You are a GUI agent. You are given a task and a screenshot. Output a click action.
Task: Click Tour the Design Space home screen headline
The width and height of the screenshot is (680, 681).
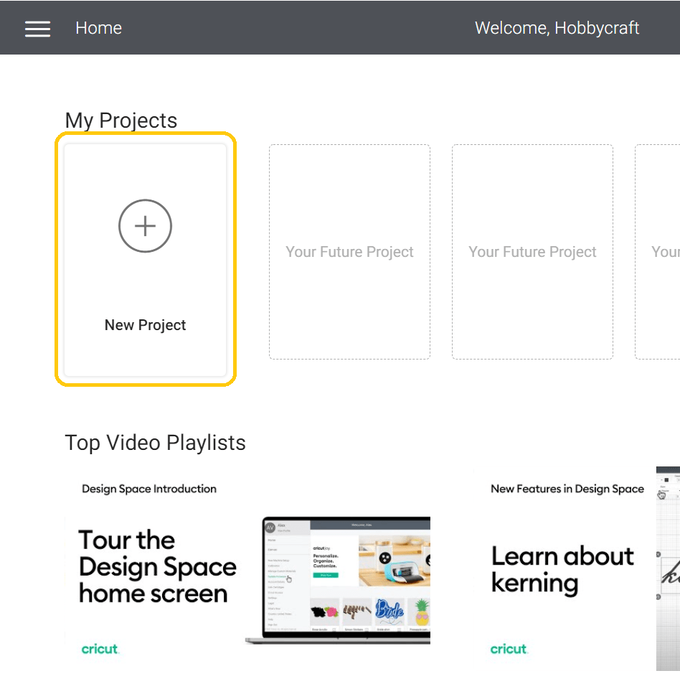pos(157,567)
